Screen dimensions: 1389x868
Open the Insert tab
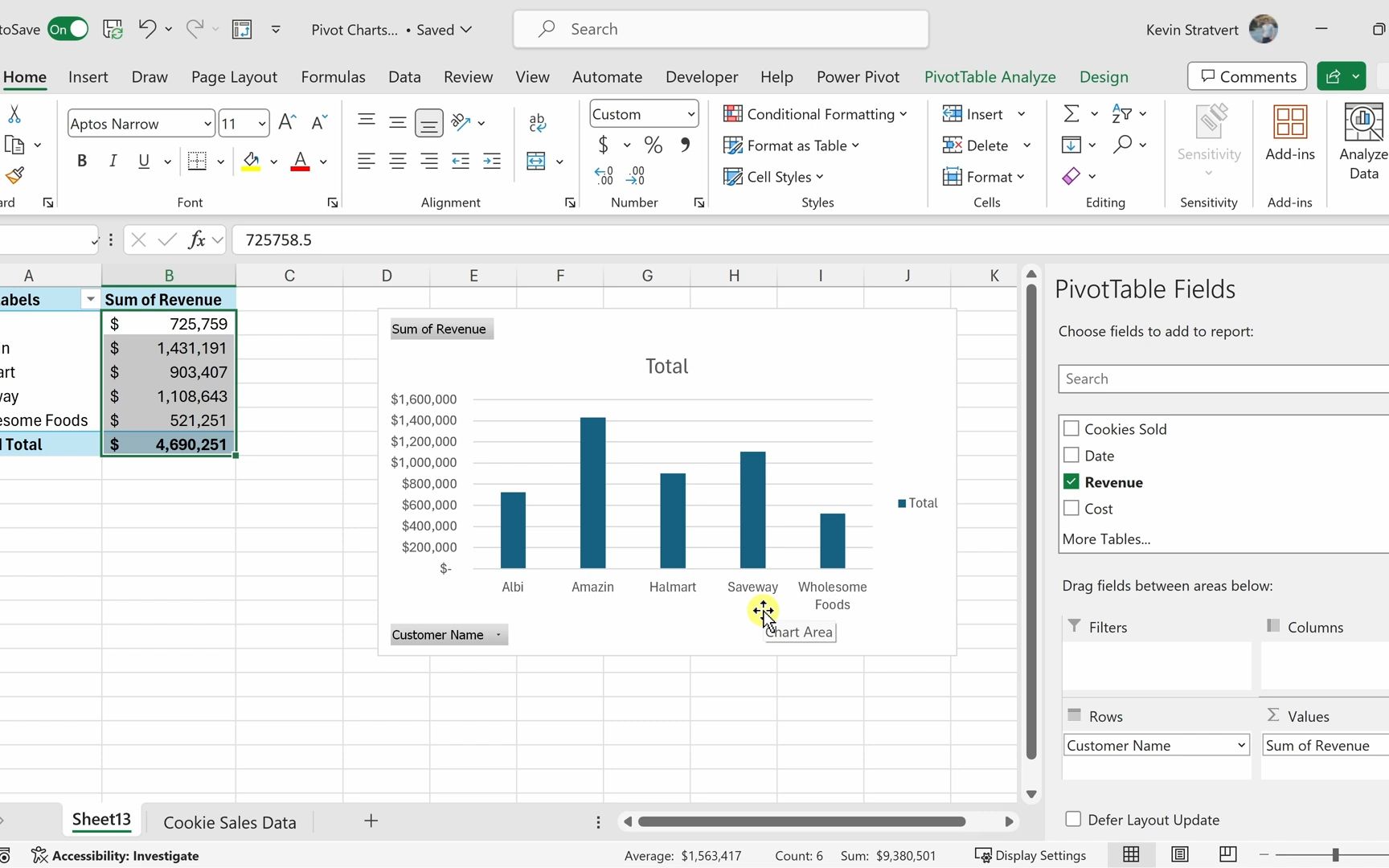88,77
